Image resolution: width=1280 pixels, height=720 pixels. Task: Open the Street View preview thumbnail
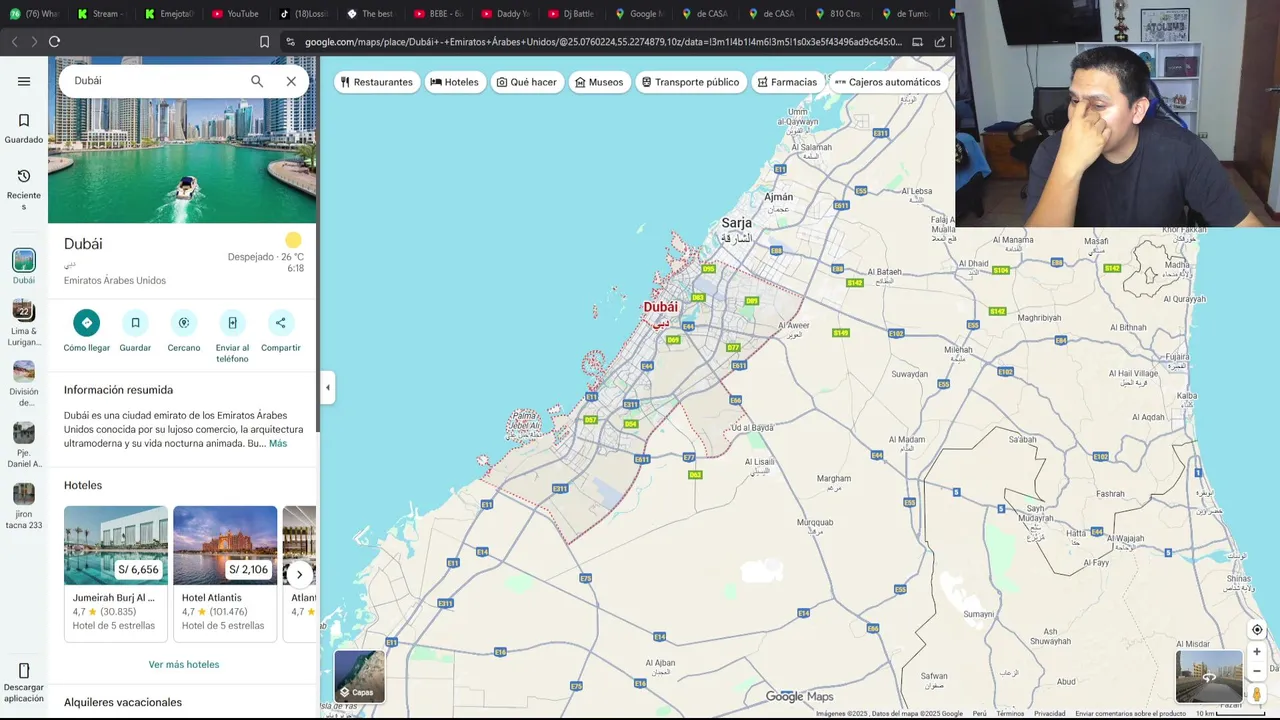tap(1209, 676)
